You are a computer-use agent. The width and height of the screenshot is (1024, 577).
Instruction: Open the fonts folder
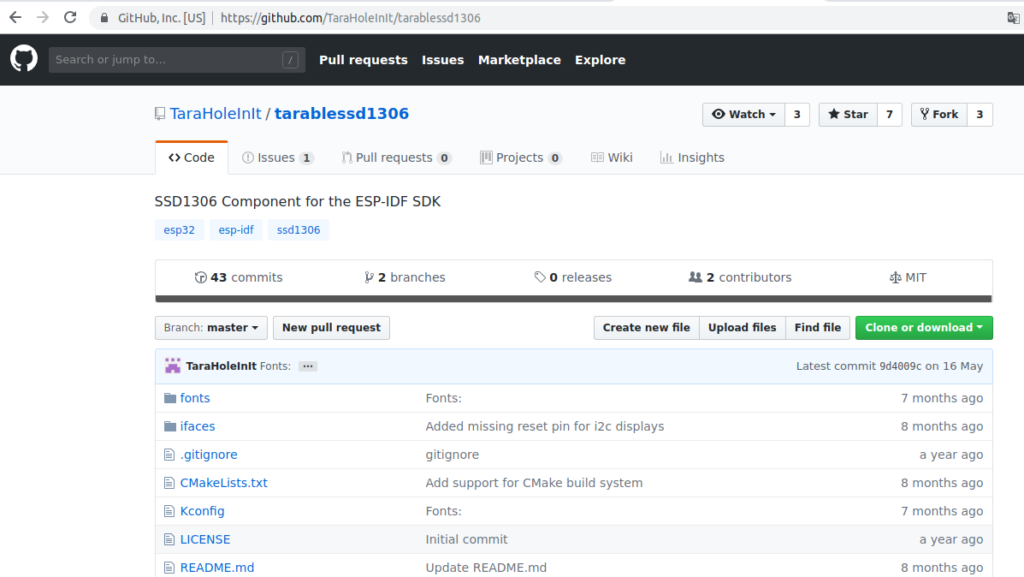pos(195,398)
